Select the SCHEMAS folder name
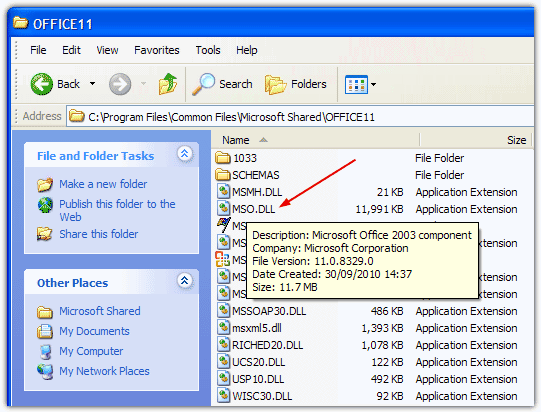 (x=256, y=175)
